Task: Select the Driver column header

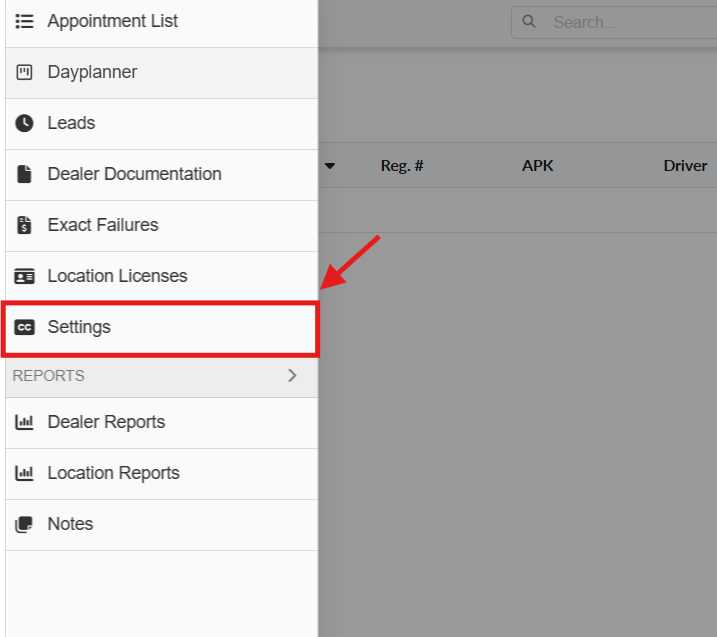Action: (685, 166)
